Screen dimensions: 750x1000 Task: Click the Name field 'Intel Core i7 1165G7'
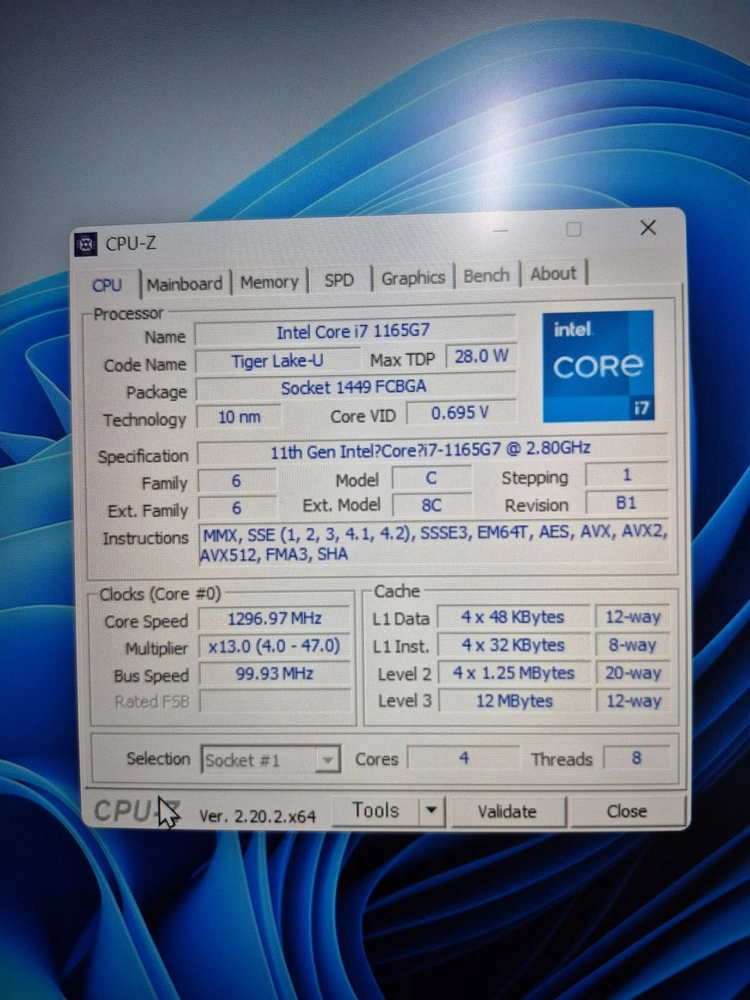coord(355,332)
